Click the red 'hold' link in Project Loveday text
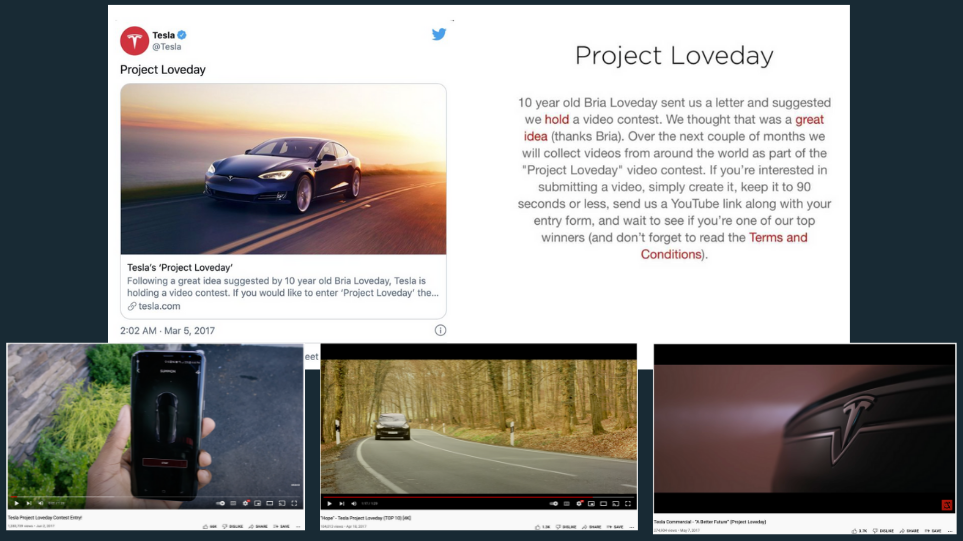 [x=556, y=120]
